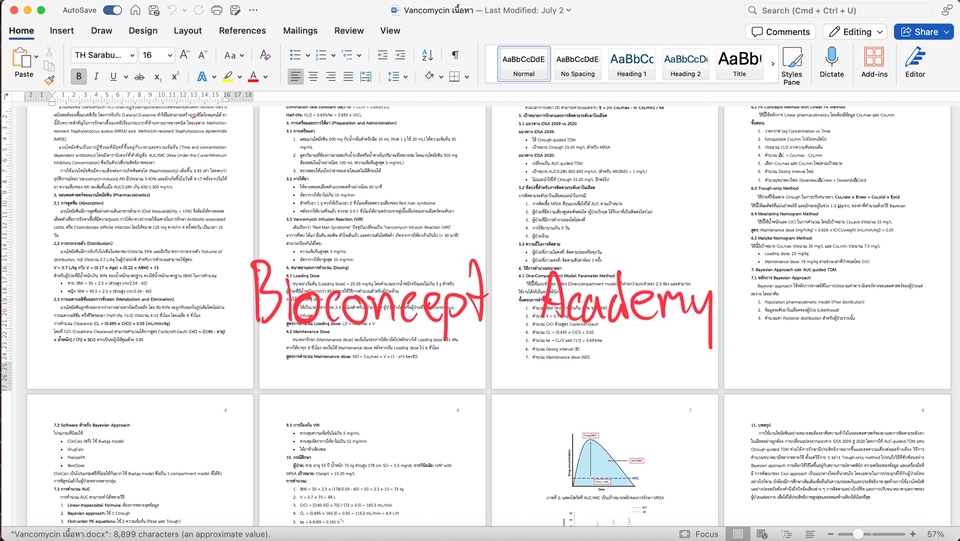Switch to the References tab
The height and width of the screenshot is (541, 960).
[242, 31]
